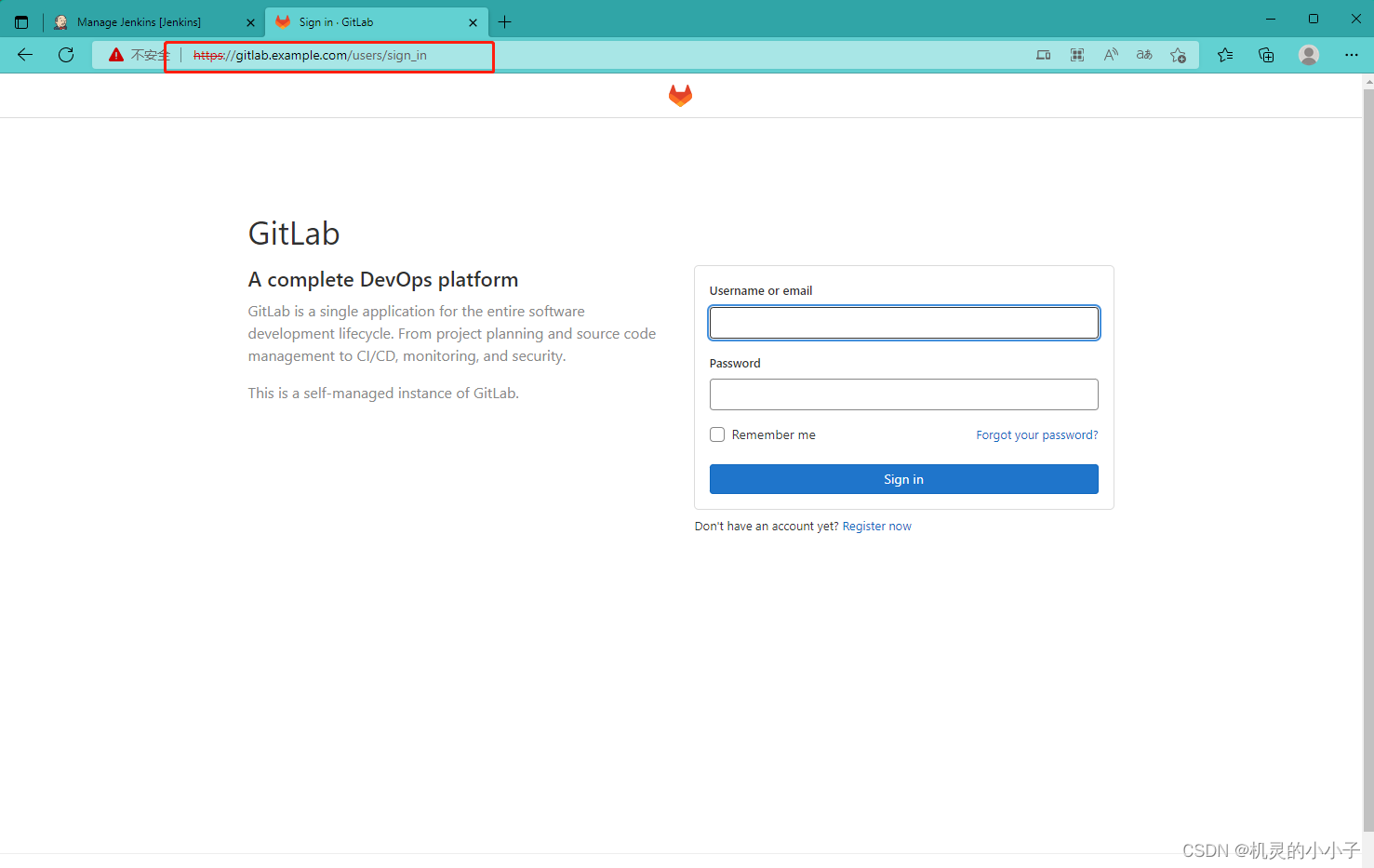Open the Read Aloud icon
The height and width of the screenshot is (868, 1374).
1111,55
